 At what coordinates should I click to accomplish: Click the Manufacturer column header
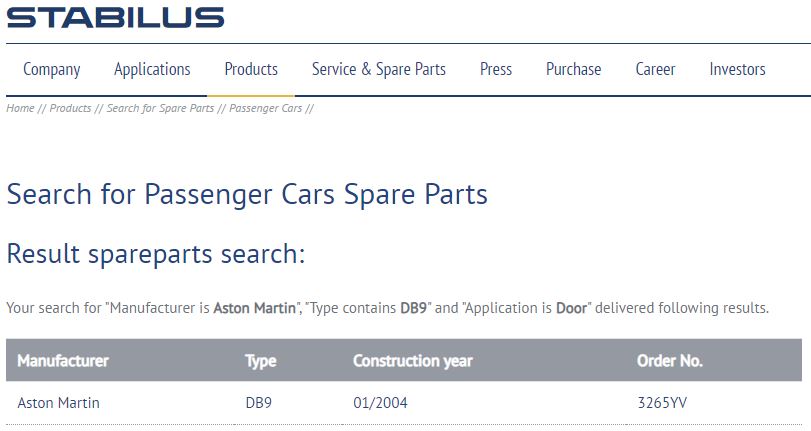63,360
